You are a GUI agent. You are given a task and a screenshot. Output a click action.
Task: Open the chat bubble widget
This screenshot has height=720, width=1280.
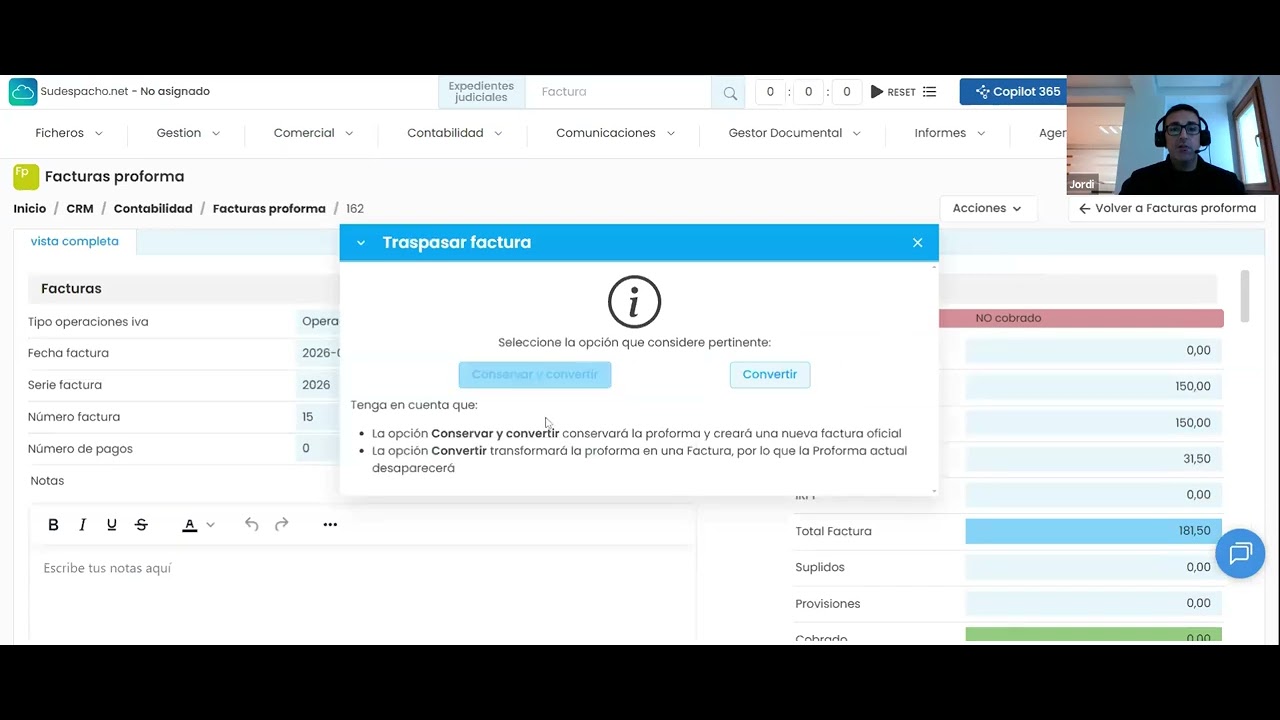tap(1241, 554)
